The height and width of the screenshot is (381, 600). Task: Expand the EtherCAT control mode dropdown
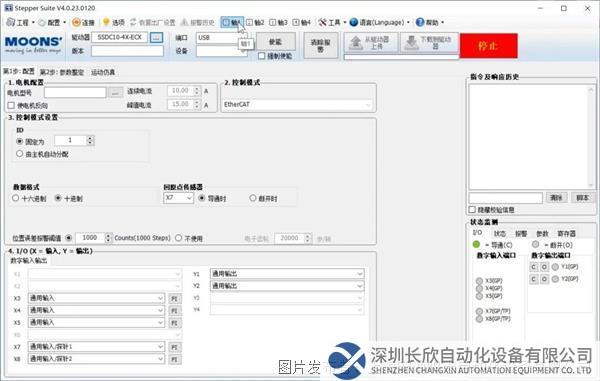tap(297, 104)
